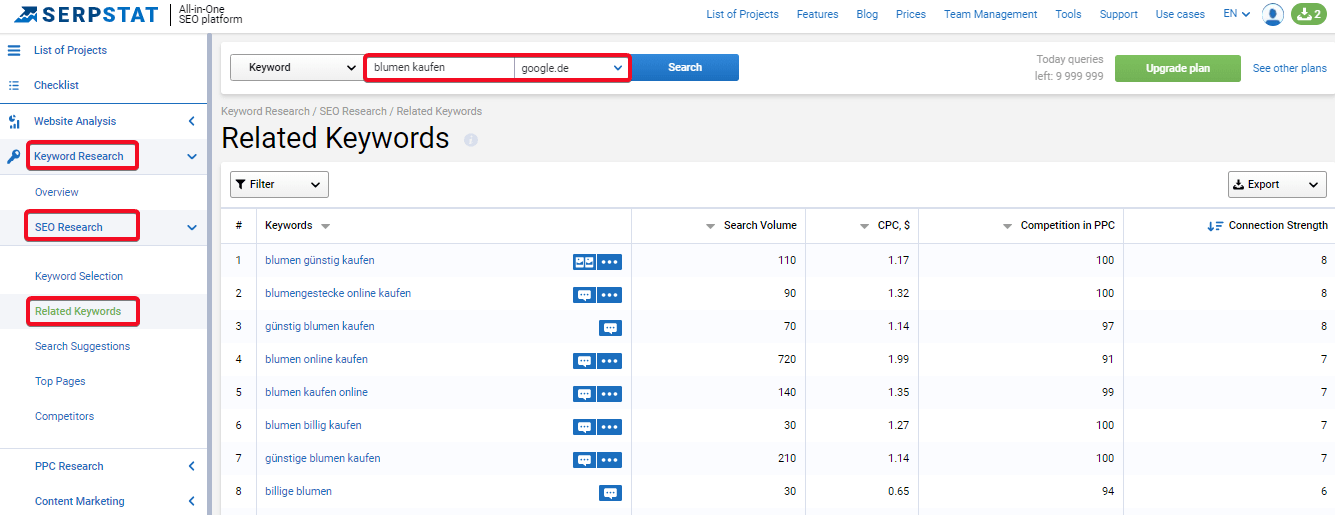The width and height of the screenshot is (1335, 515).
Task: Click the key icon for Keyword Research
Action: [14, 157]
